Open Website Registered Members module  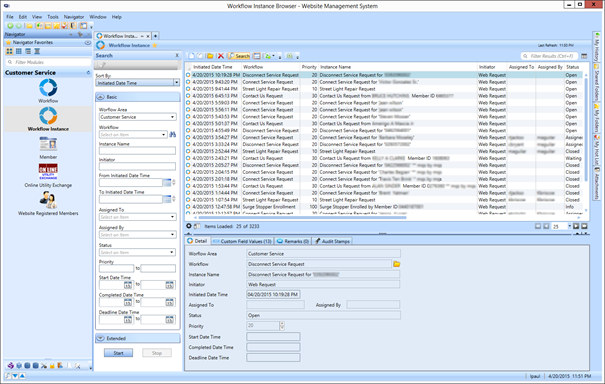[x=48, y=200]
